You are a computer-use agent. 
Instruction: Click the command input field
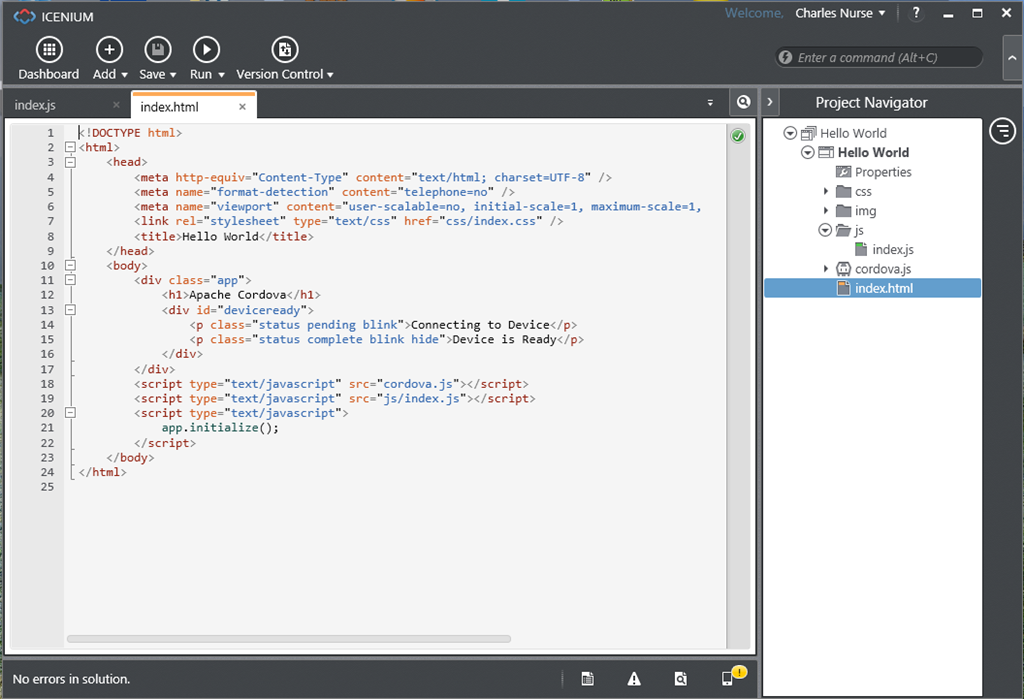click(879, 57)
